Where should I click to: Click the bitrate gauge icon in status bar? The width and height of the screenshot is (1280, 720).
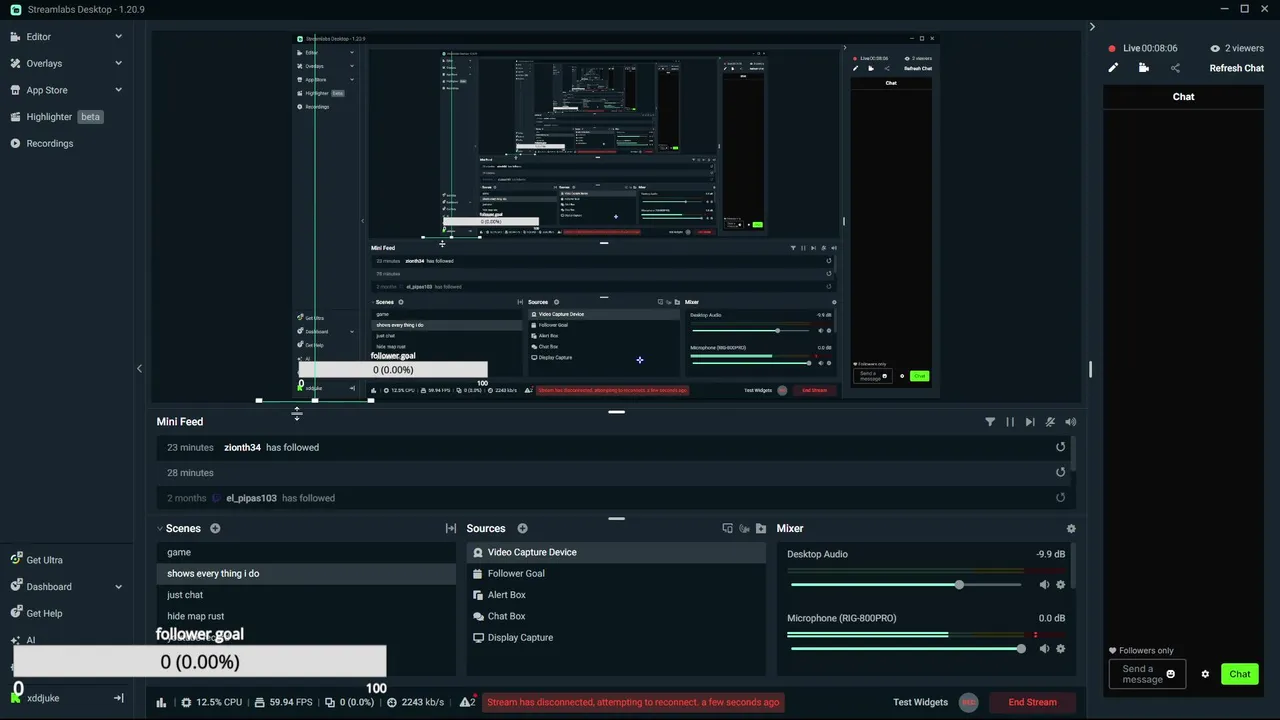point(392,702)
